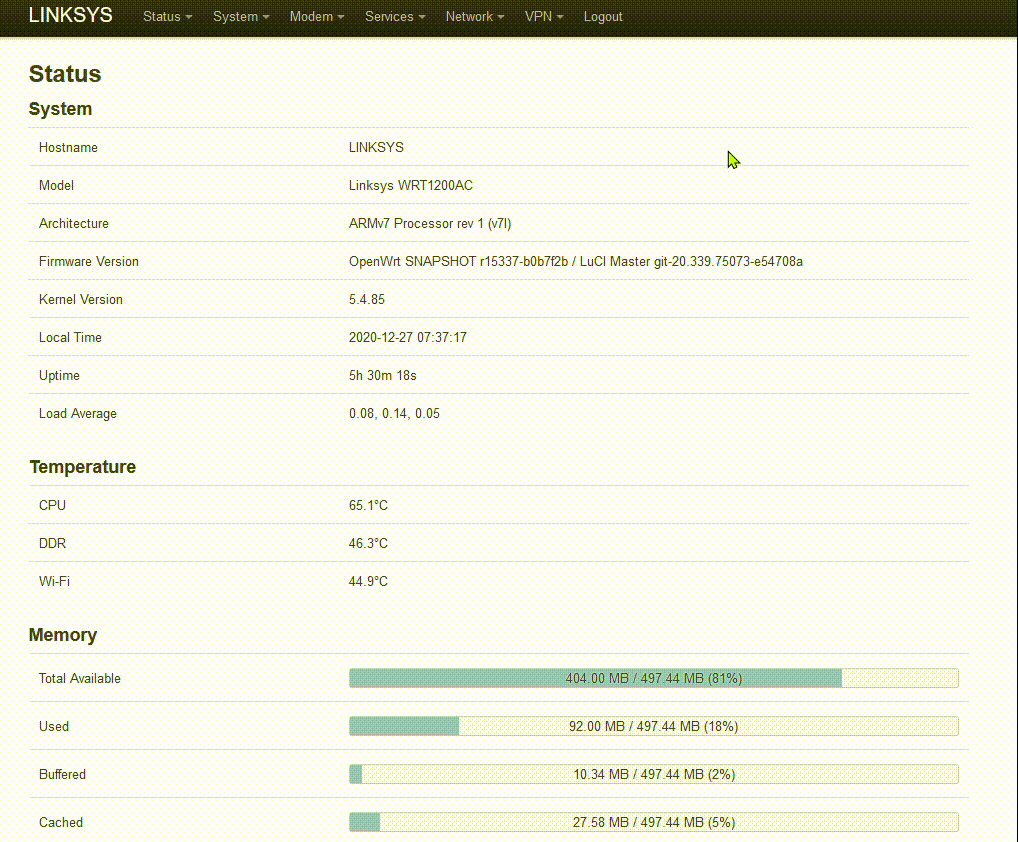Click the Model row label

click(56, 186)
